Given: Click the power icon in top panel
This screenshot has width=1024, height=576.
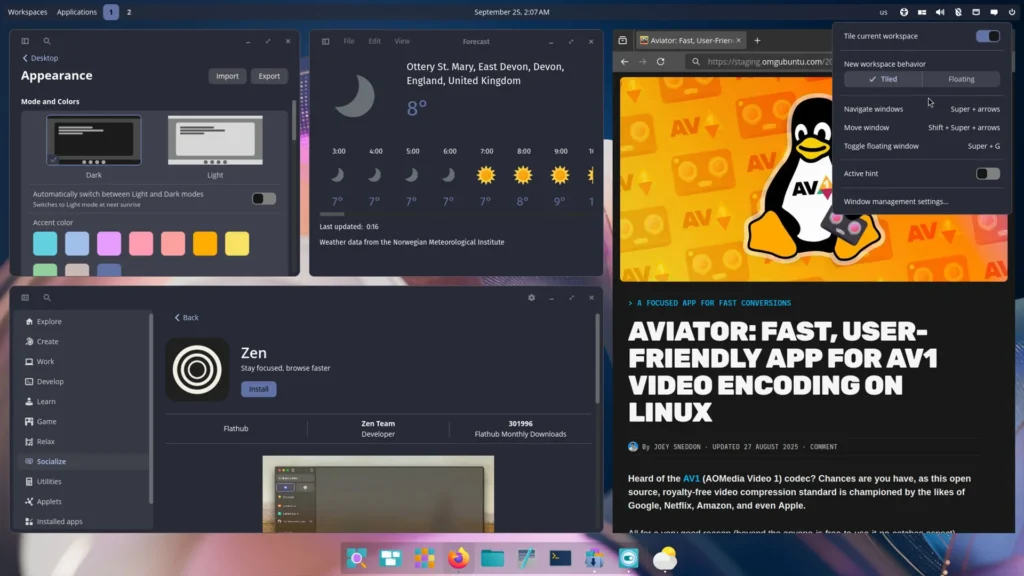Looking at the screenshot, I should 1012,12.
